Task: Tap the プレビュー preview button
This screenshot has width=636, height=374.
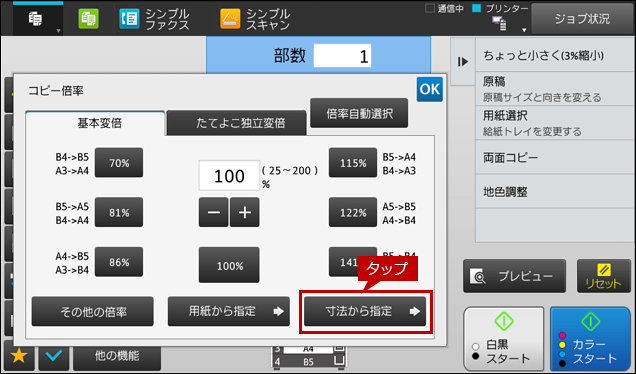Action: (514, 276)
